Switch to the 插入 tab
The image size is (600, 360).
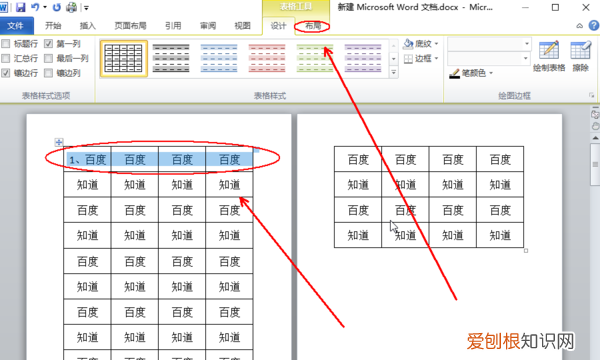(x=87, y=26)
